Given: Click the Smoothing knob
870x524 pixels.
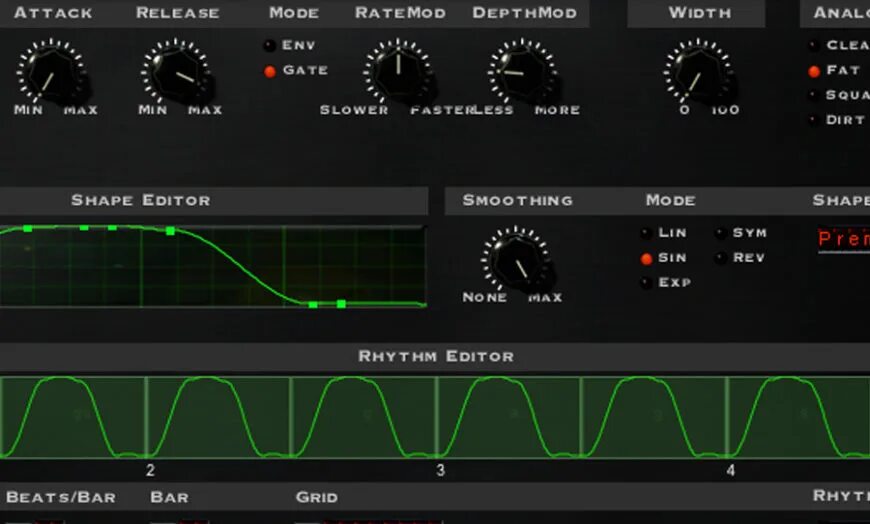Looking at the screenshot, I should pyautogui.click(x=516, y=261).
